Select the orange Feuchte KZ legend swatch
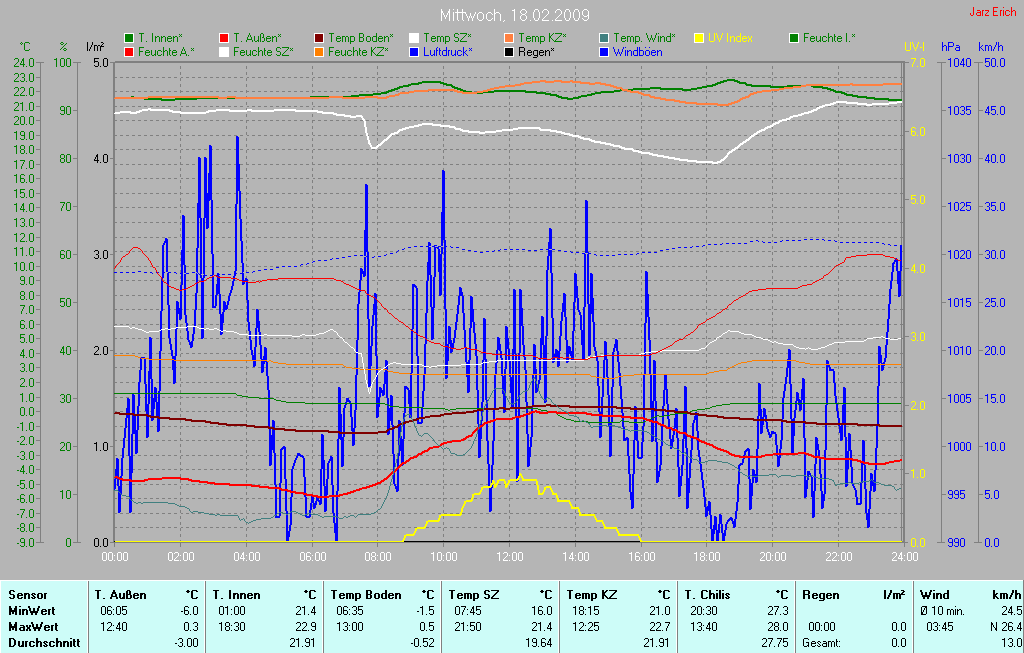 [x=319, y=51]
